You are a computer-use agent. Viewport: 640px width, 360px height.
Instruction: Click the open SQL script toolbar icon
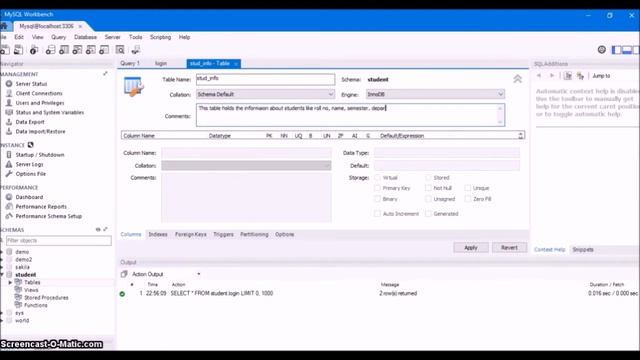[18, 50]
